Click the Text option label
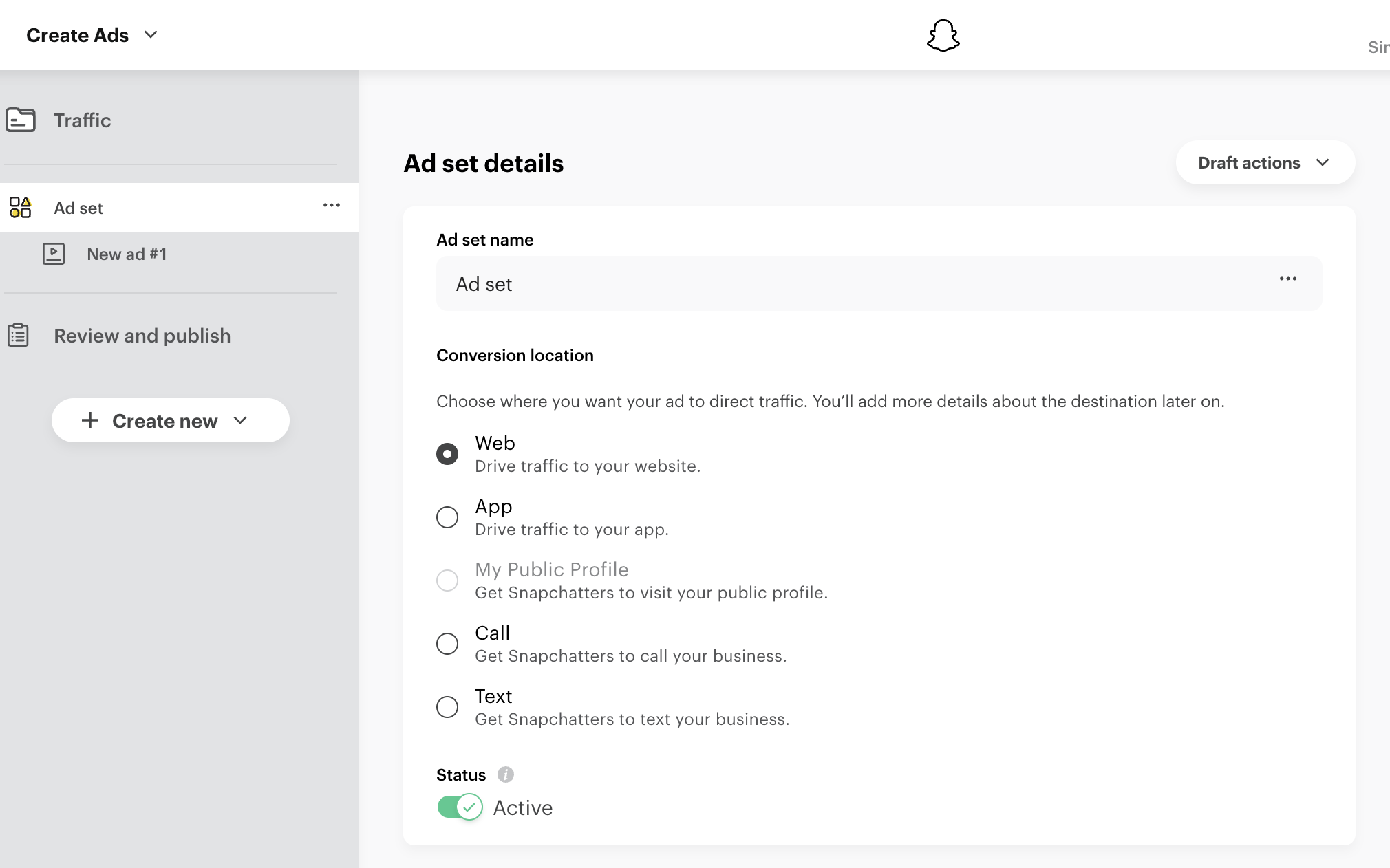This screenshot has height=868, width=1390. click(493, 696)
